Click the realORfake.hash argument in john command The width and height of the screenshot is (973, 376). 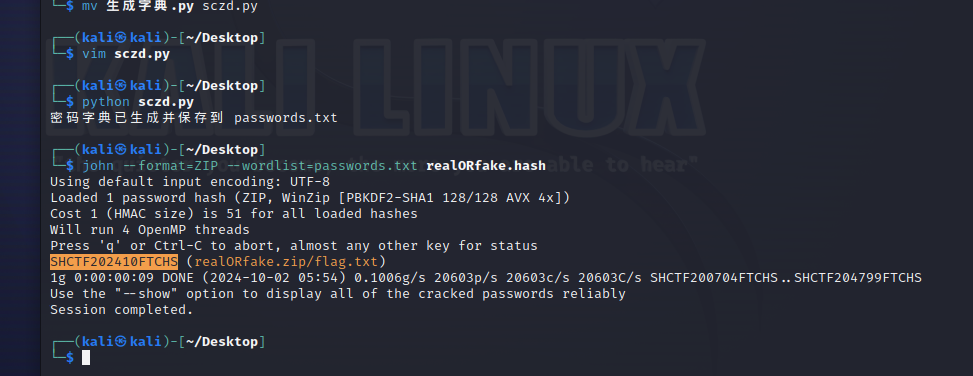[x=486, y=166]
